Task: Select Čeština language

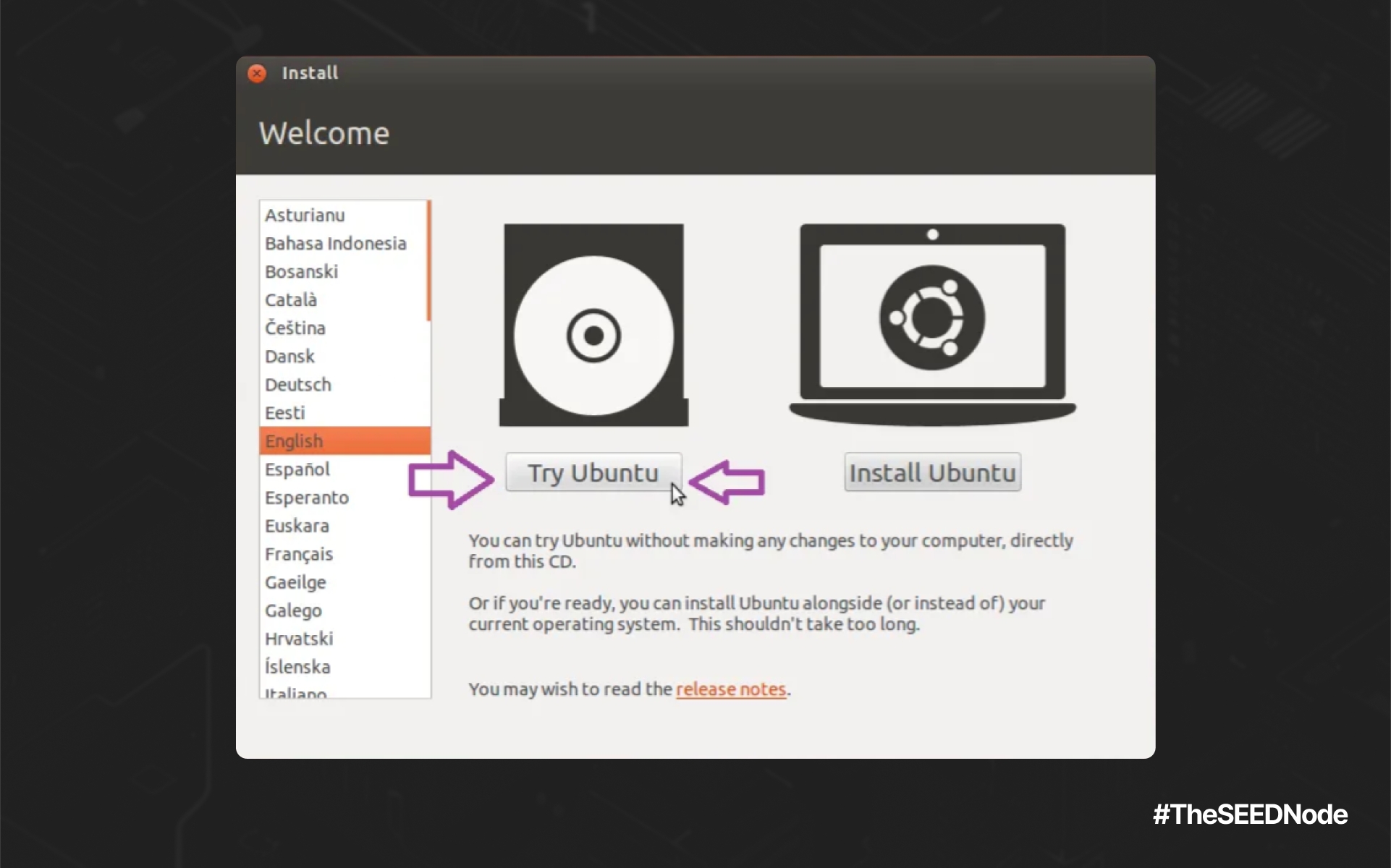Action: pyautogui.click(x=295, y=328)
